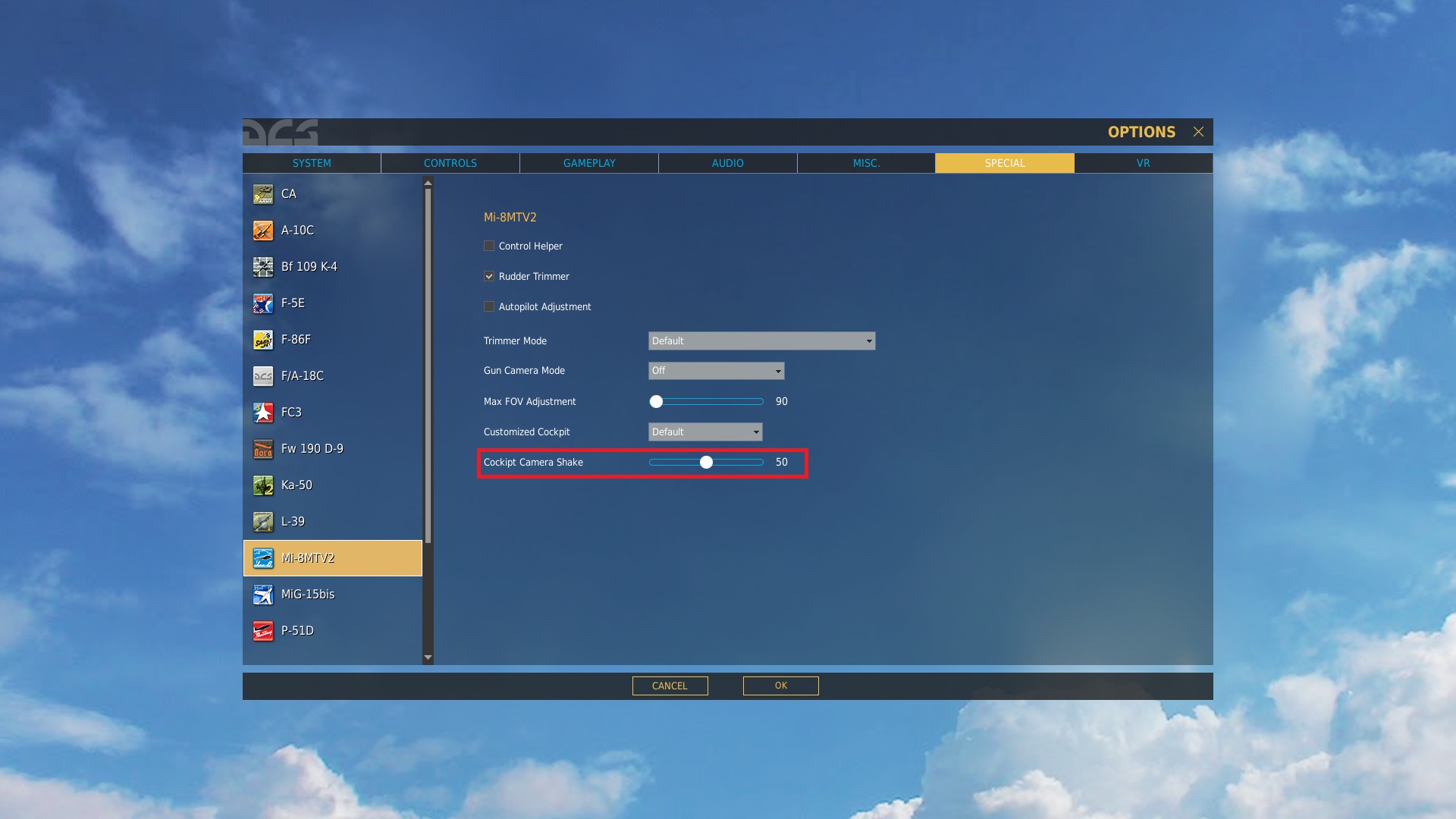Image resolution: width=1456 pixels, height=819 pixels.
Task: Switch to the VR tab
Action: [x=1144, y=163]
